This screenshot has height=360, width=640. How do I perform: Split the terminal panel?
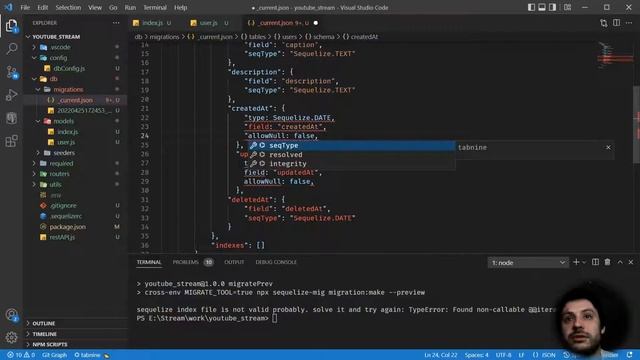coord(596,262)
